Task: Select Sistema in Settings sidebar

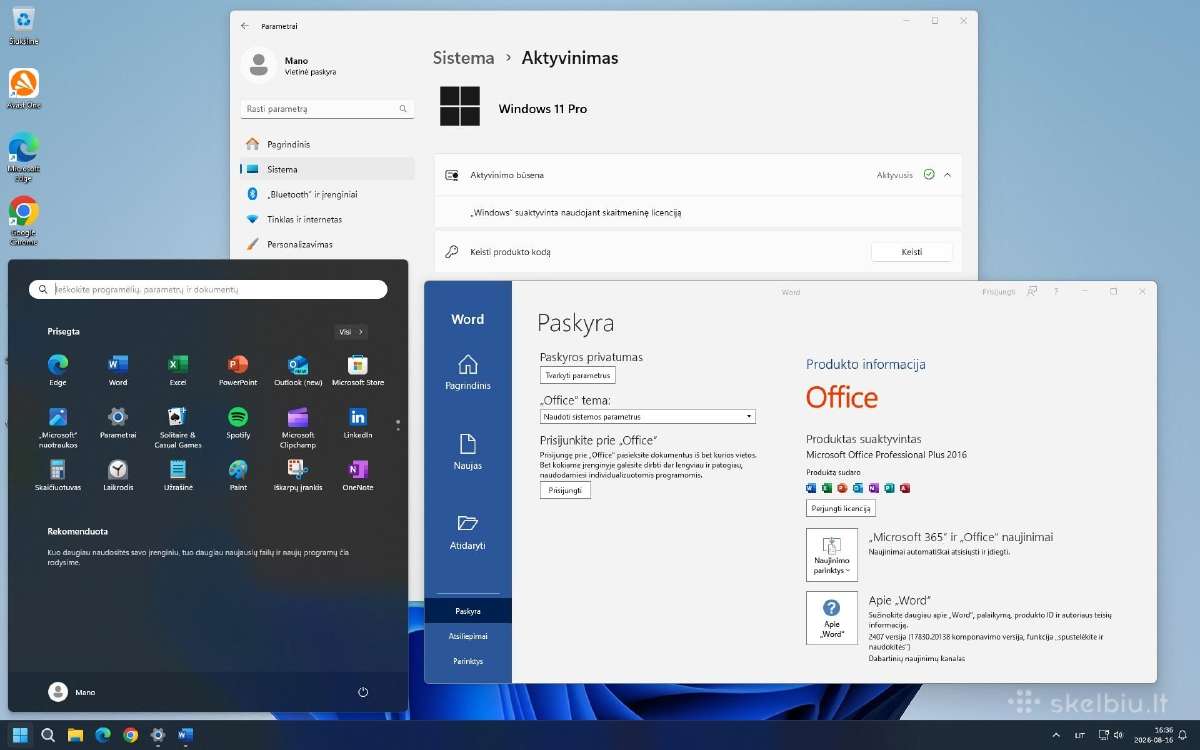Action: click(x=327, y=169)
